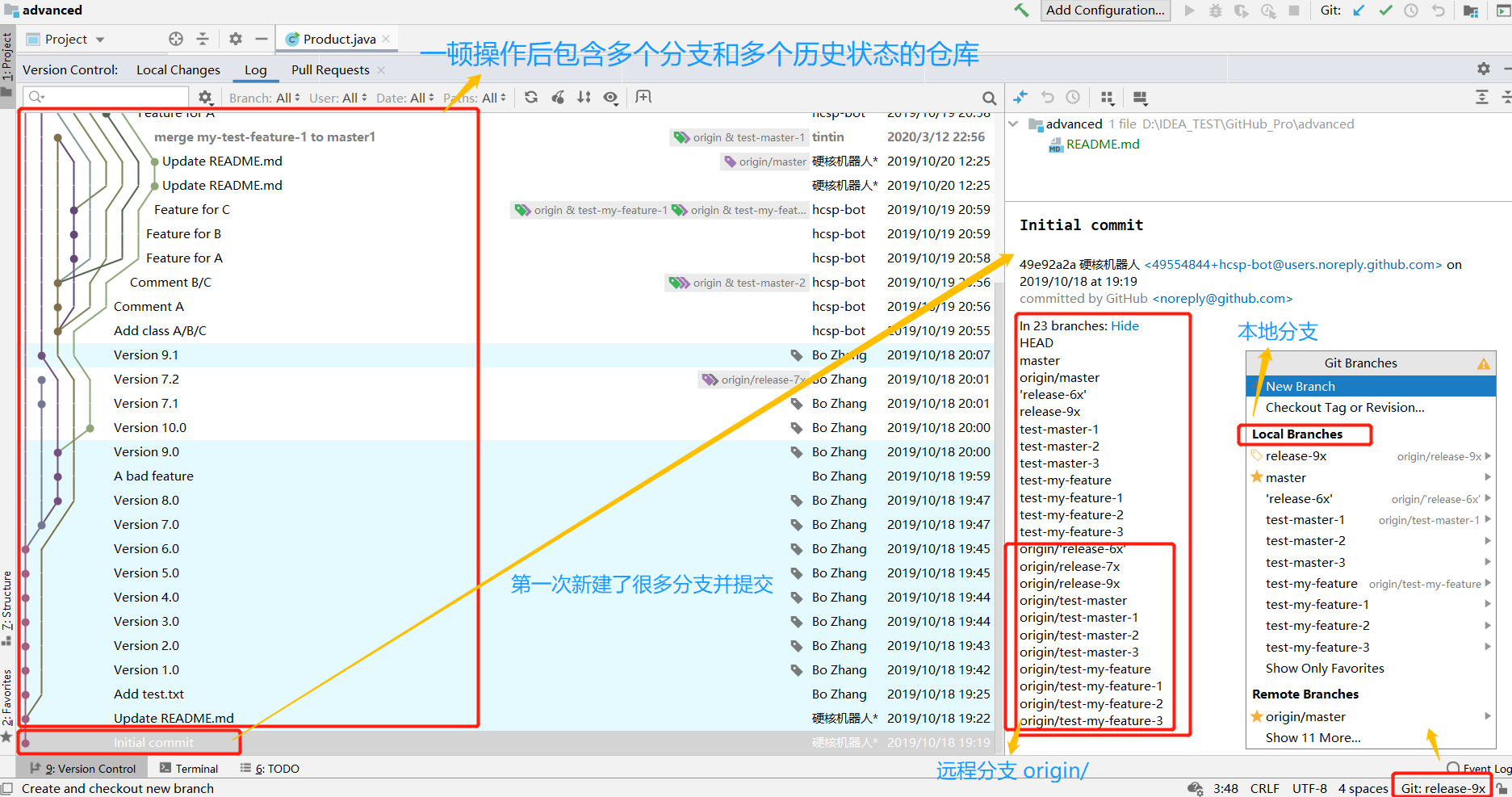Open the Version Control panel gear settings
Image resolution: width=1512 pixels, height=797 pixels.
click(x=1484, y=69)
